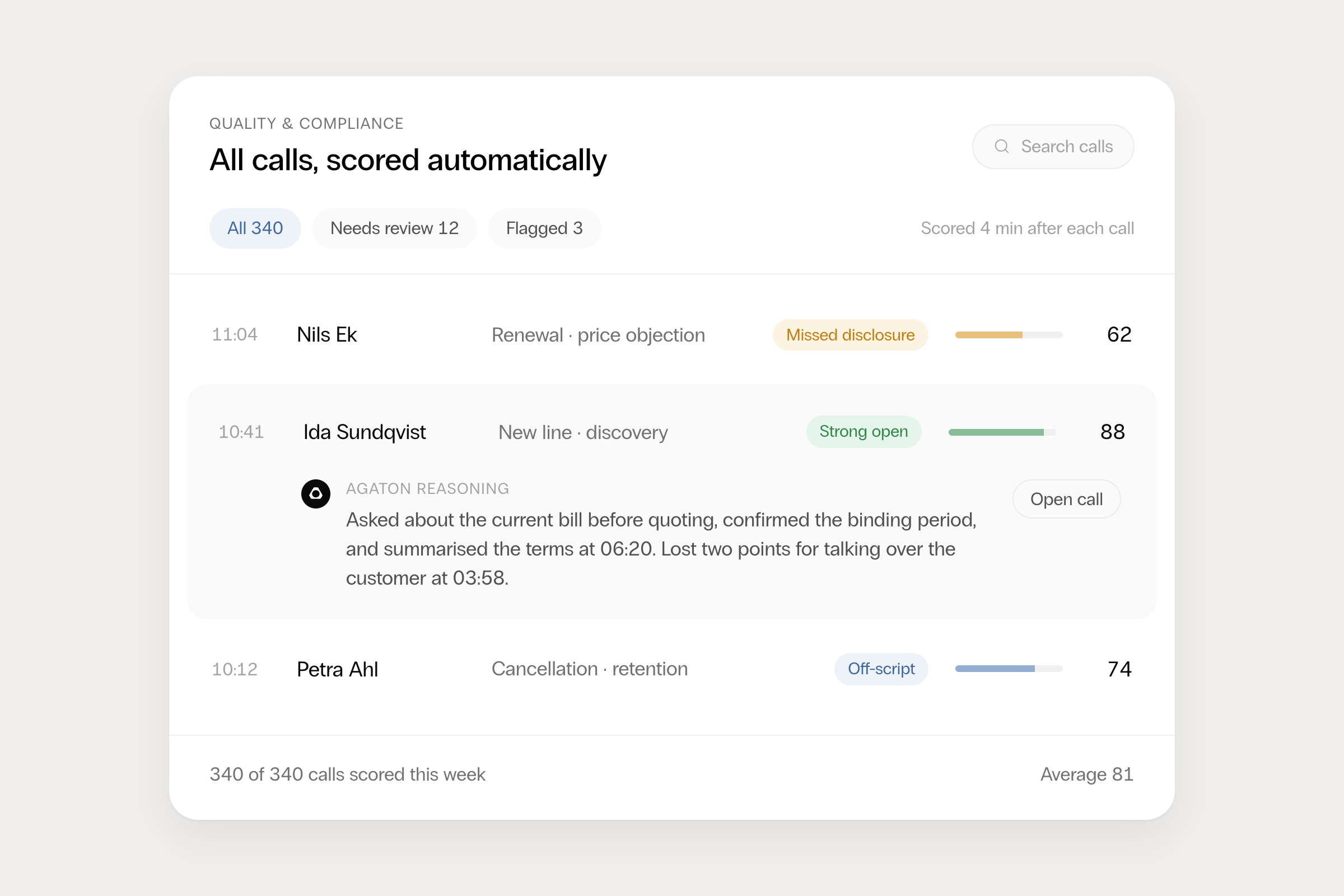This screenshot has height=896, width=1344.
Task: Click the Average 81 summary
Action: tap(1087, 774)
